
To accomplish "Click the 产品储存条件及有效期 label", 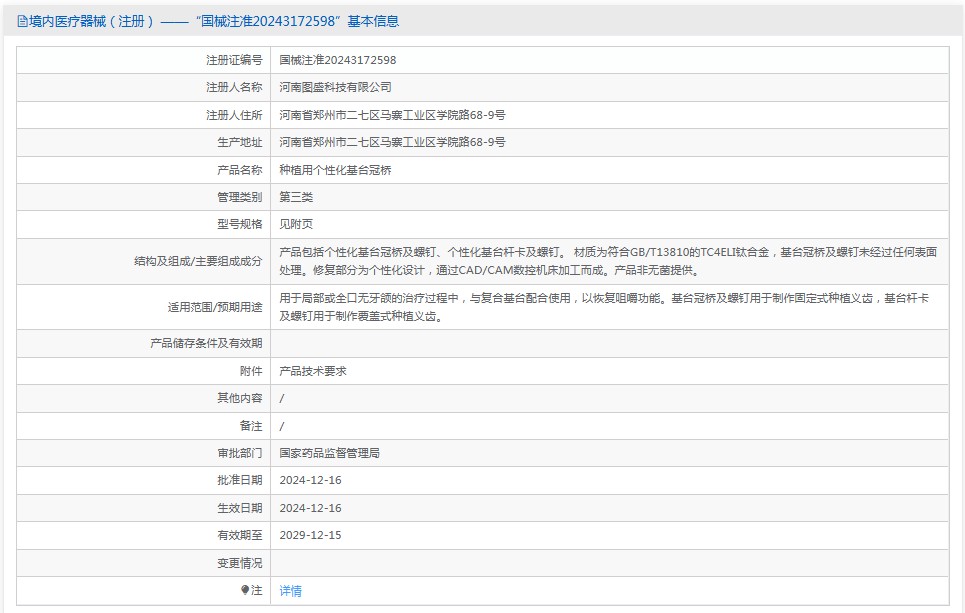I will click(x=206, y=343).
